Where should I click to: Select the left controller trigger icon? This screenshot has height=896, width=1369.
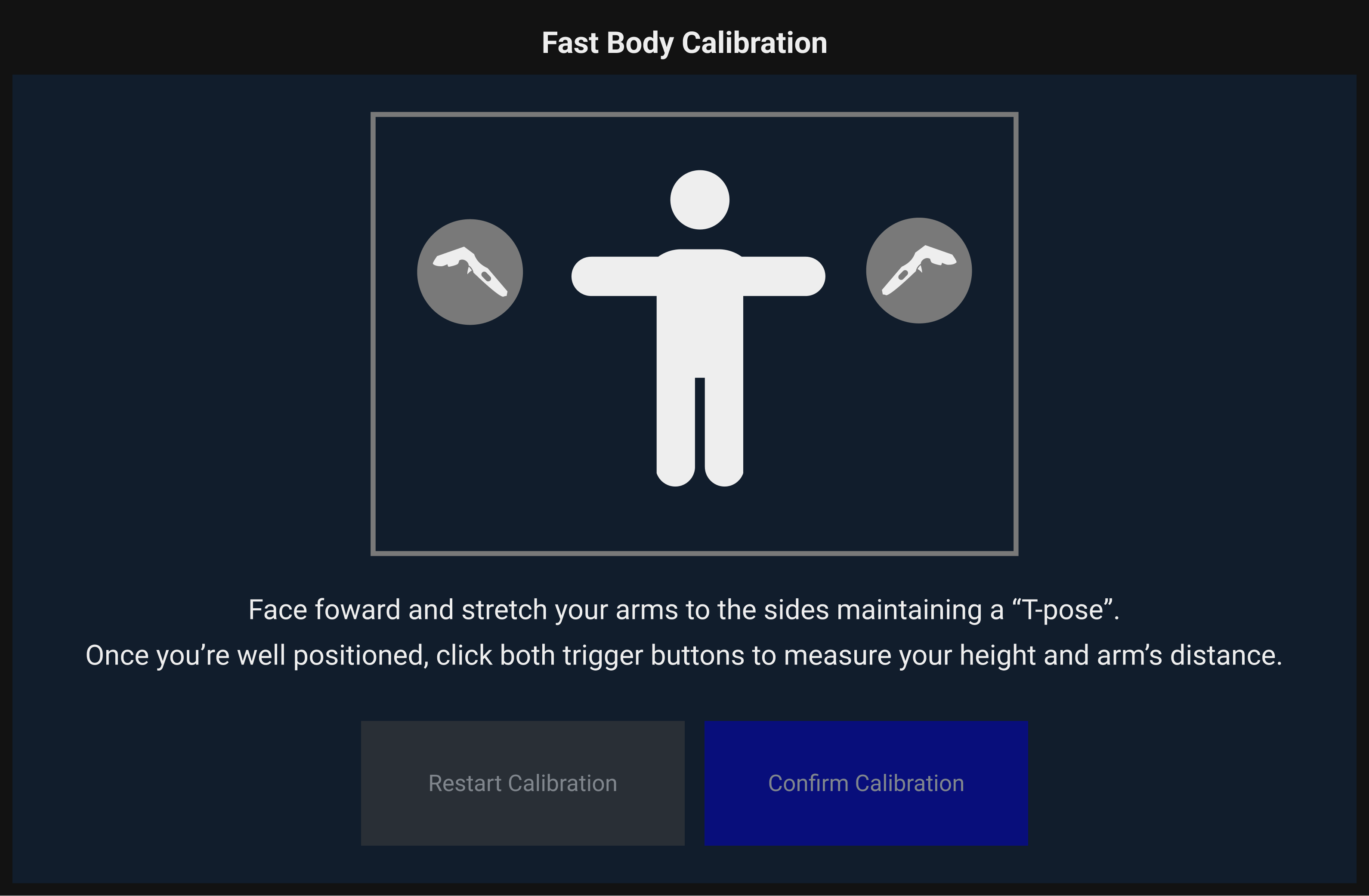[470, 272]
